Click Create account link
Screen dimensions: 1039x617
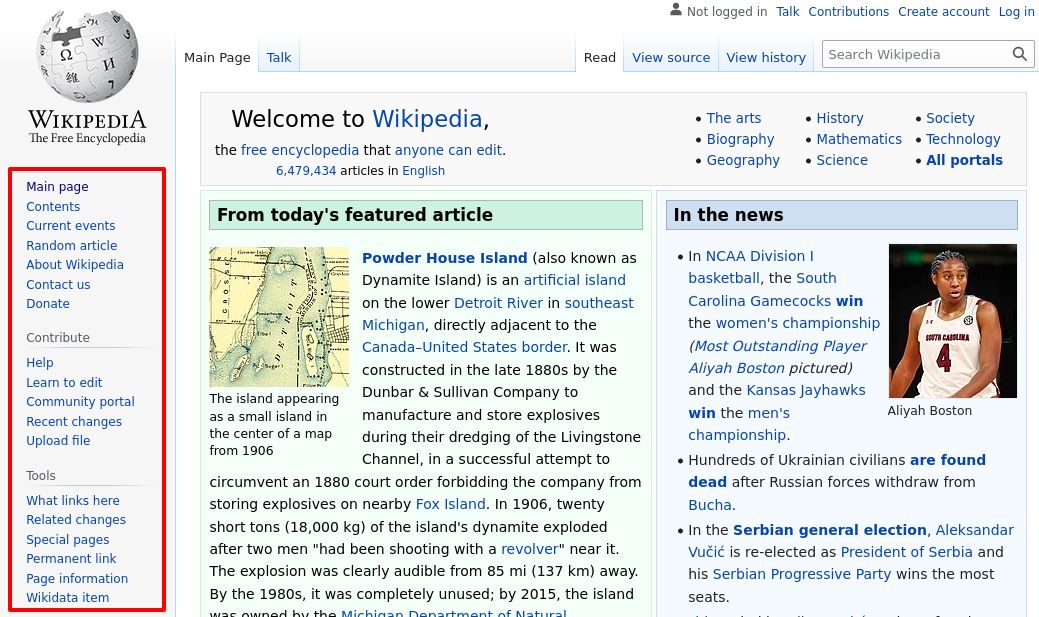point(944,11)
